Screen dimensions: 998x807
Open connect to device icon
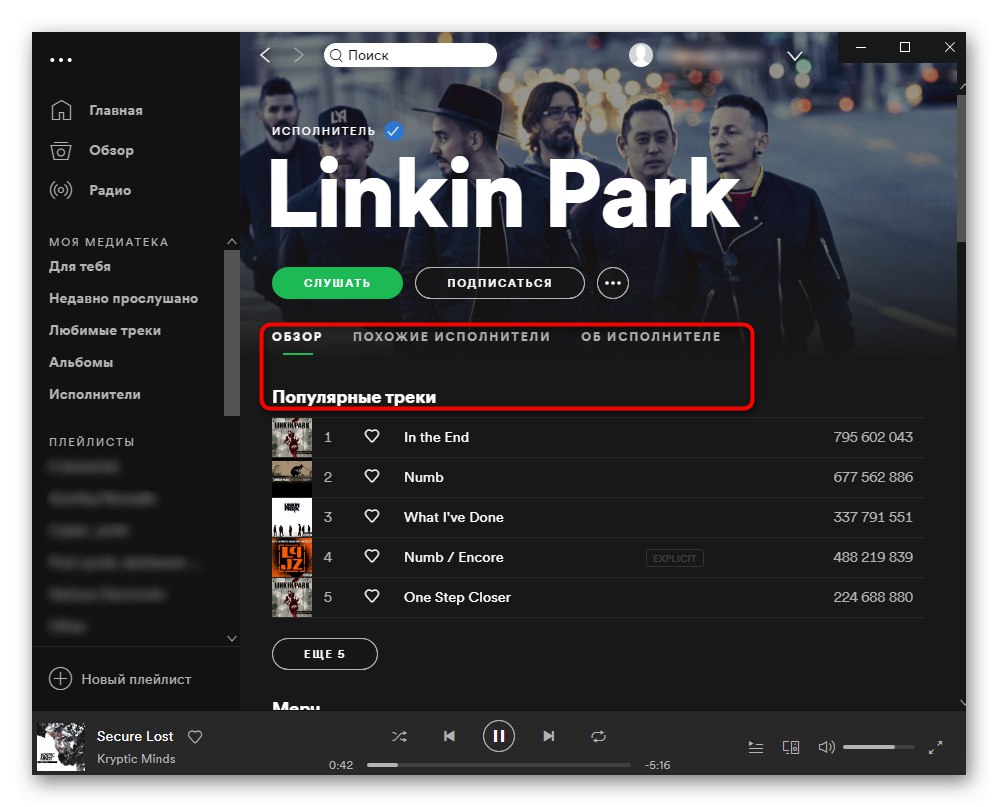click(791, 747)
